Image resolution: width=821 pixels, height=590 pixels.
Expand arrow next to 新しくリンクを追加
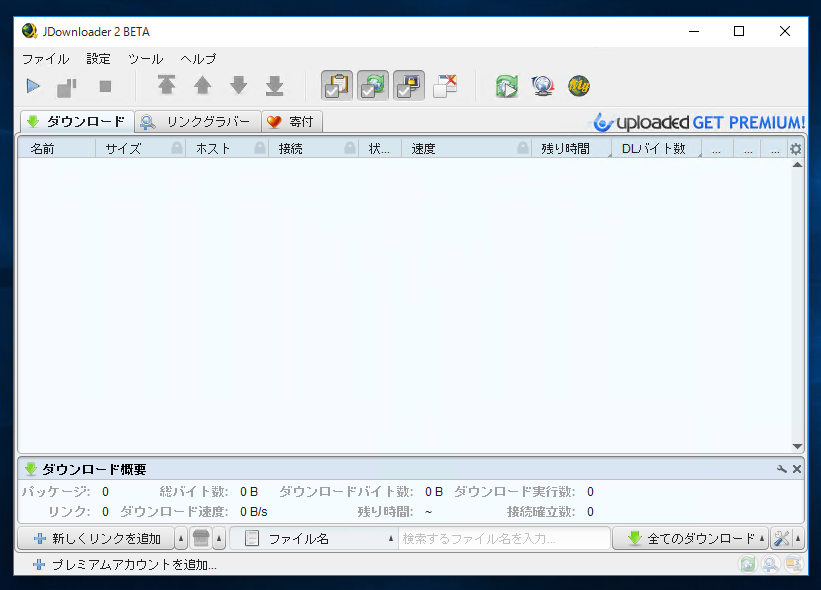click(x=181, y=538)
